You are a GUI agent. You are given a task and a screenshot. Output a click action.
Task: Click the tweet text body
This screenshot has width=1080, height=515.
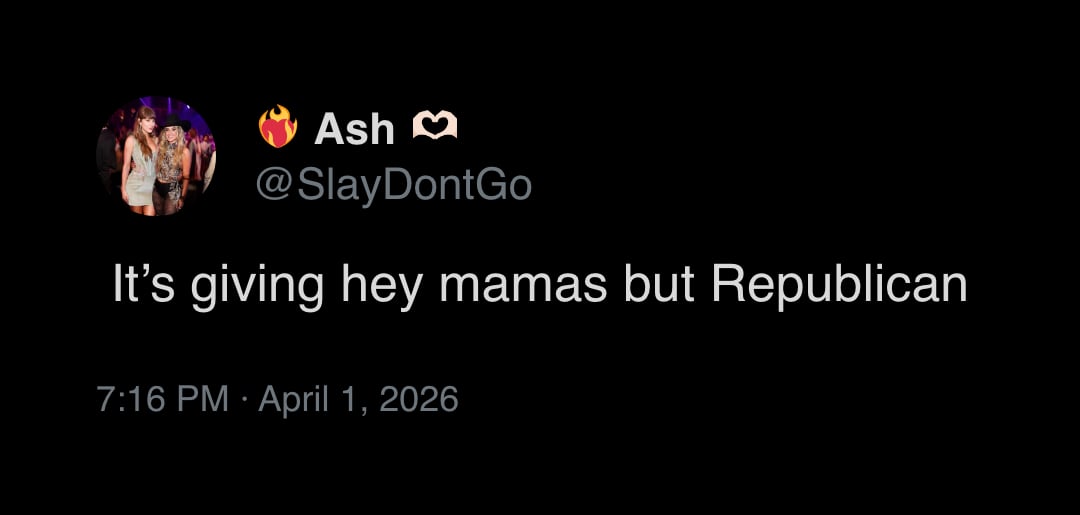[539, 285]
